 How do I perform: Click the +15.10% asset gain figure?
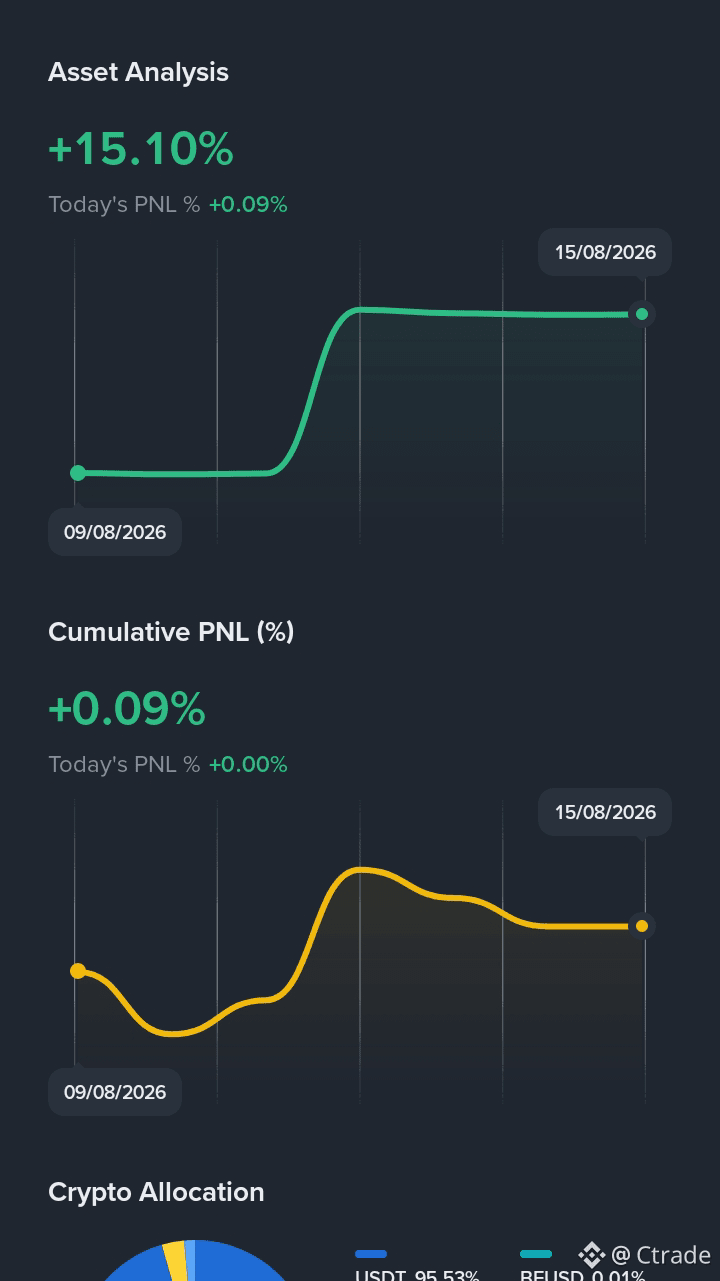pos(141,150)
